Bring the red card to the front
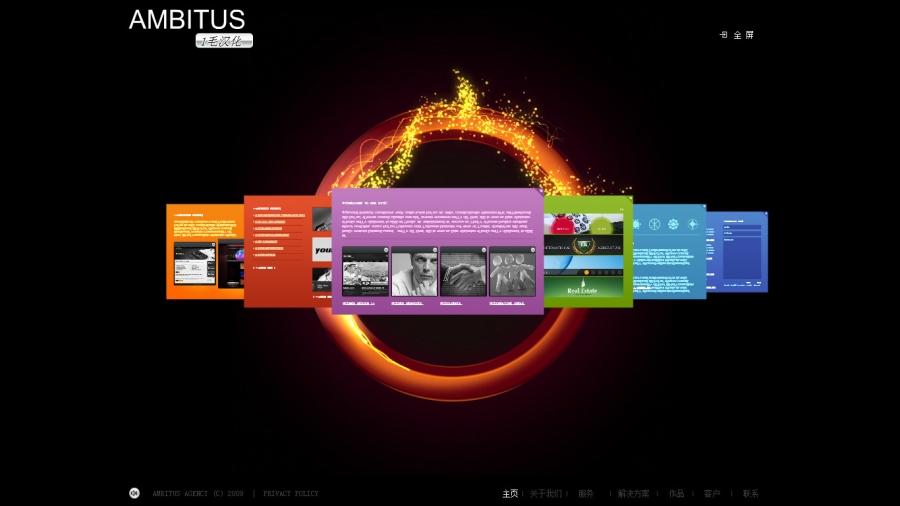This screenshot has height=506, width=900. pos(287,251)
